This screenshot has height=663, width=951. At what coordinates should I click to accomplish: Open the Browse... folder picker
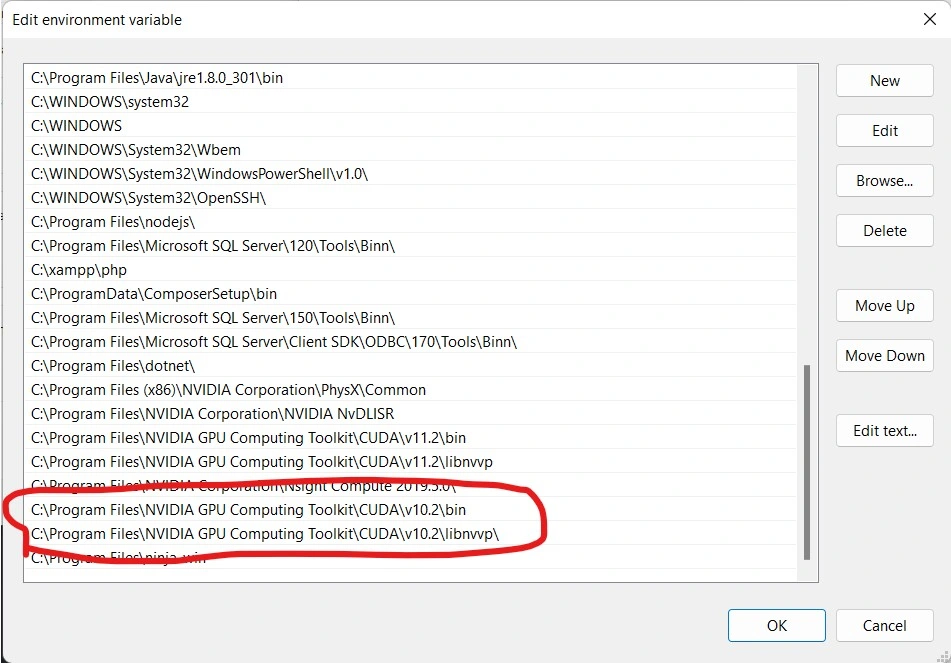884,181
